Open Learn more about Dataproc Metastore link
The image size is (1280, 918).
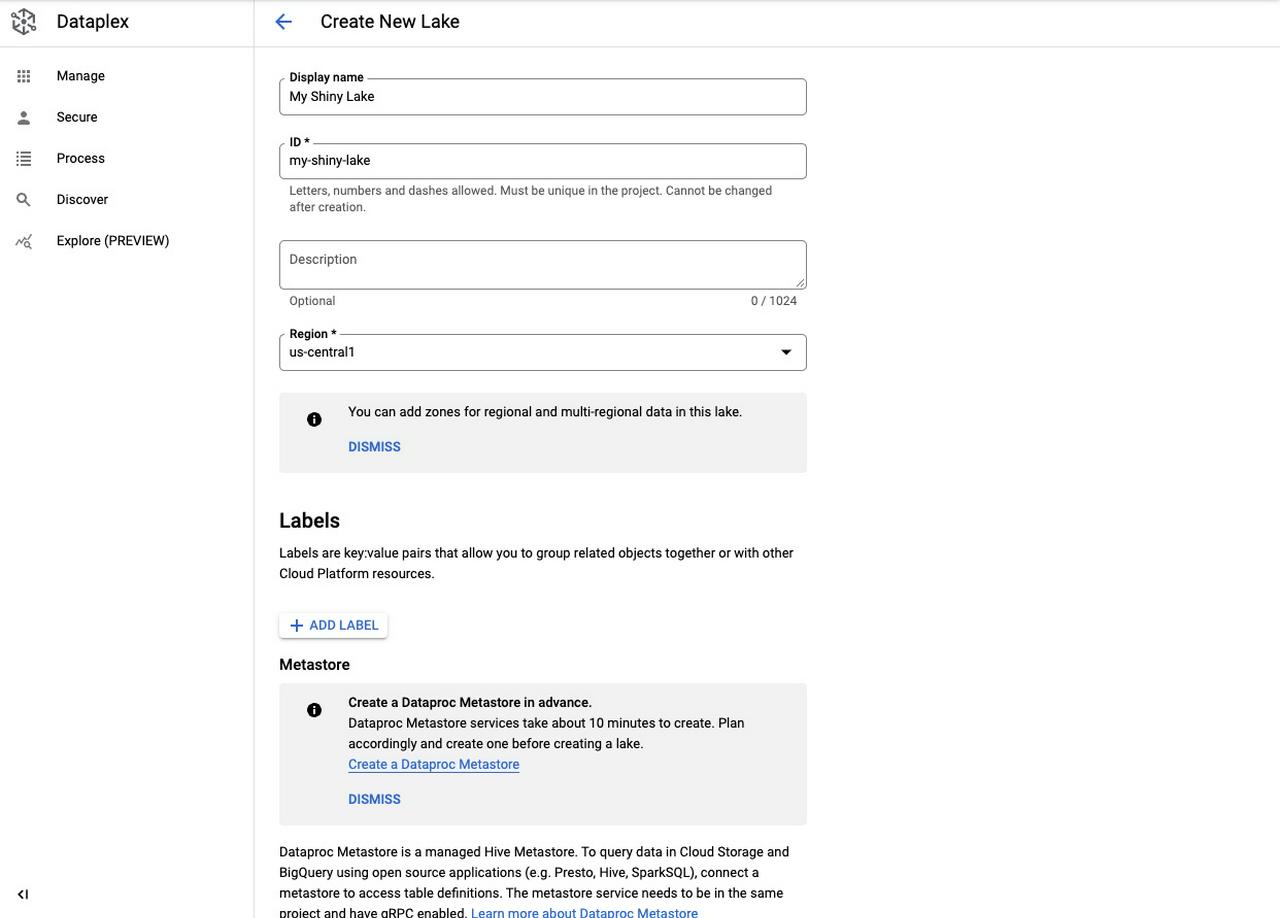pyautogui.click(x=585, y=912)
